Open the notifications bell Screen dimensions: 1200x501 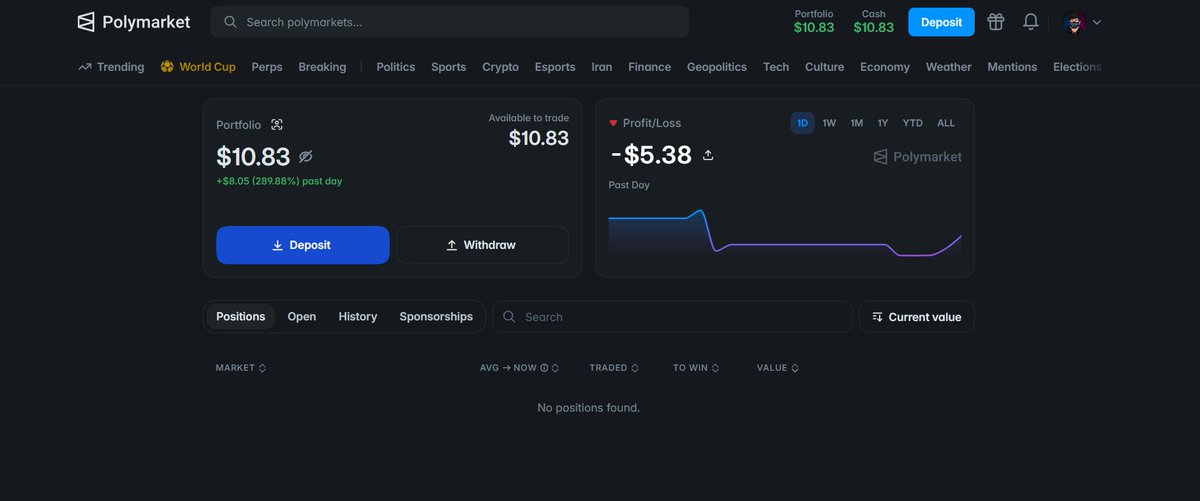tap(1031, 22)
